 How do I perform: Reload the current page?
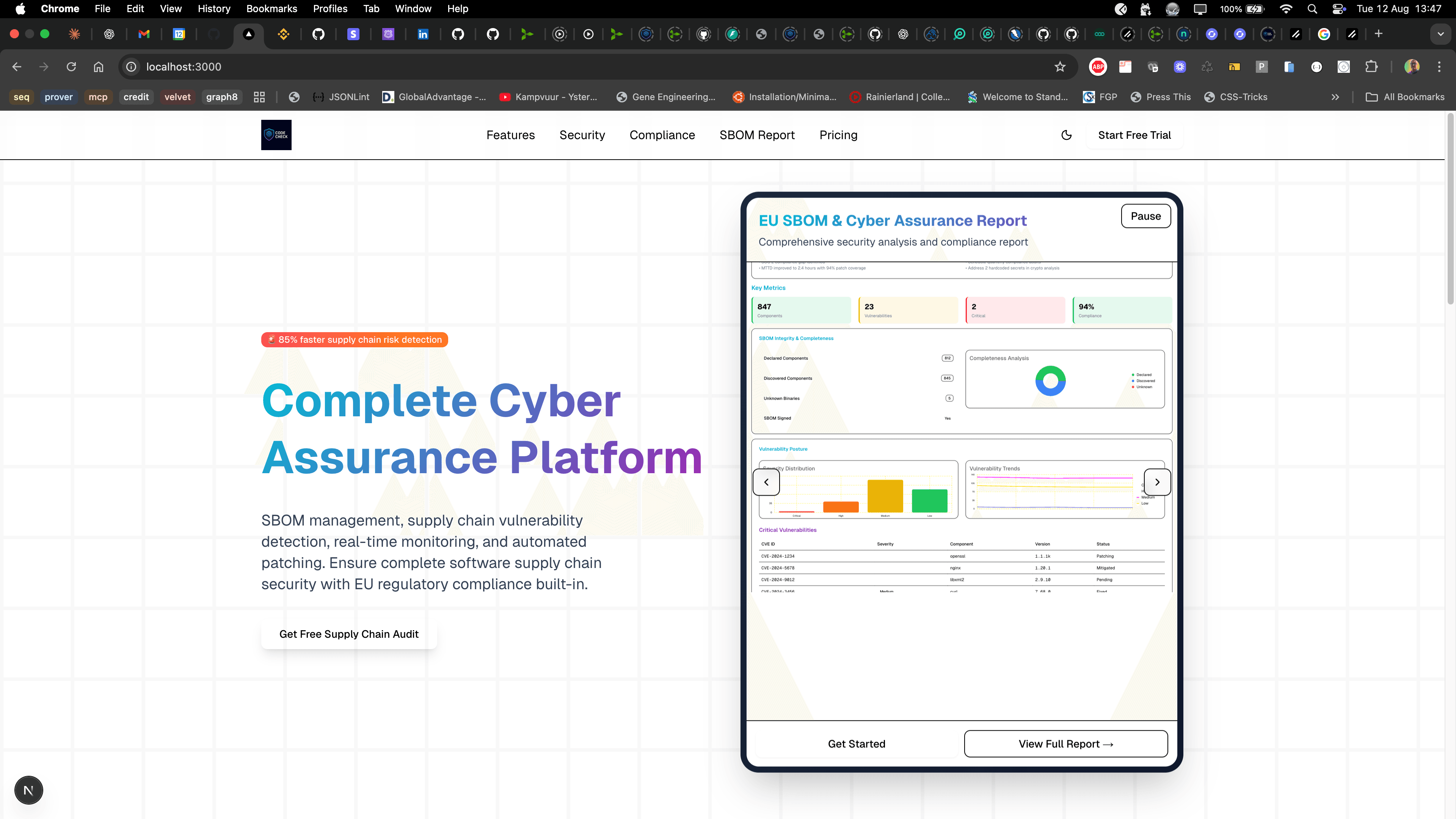tap(71, 67)
